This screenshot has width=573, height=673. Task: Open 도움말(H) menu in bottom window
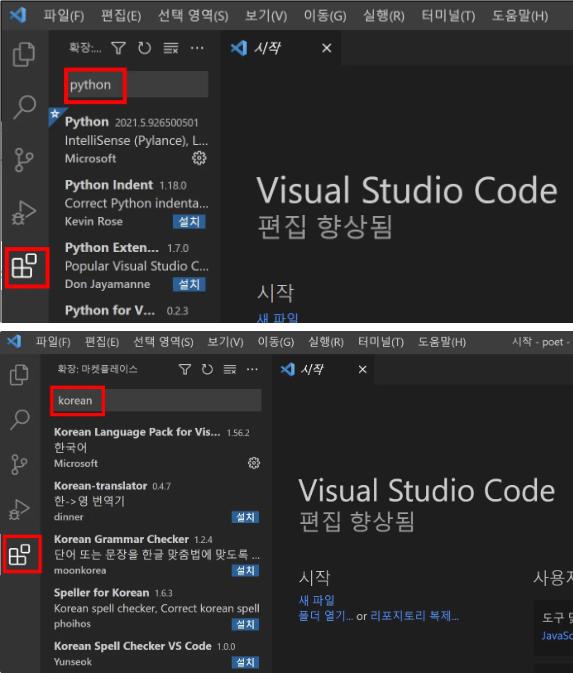(442, 342)
